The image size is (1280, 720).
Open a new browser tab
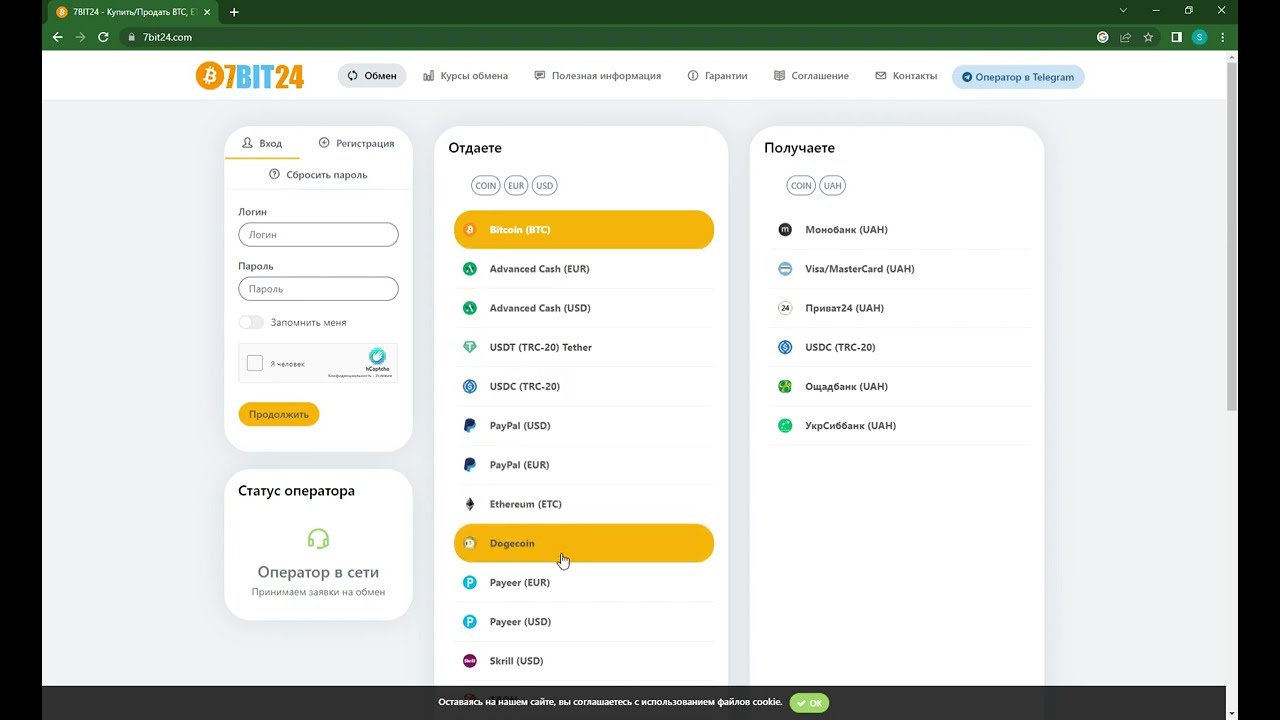[234, 12]
